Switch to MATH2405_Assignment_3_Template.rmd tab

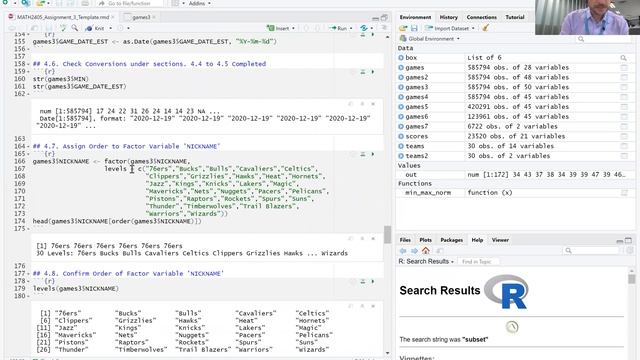63,17
